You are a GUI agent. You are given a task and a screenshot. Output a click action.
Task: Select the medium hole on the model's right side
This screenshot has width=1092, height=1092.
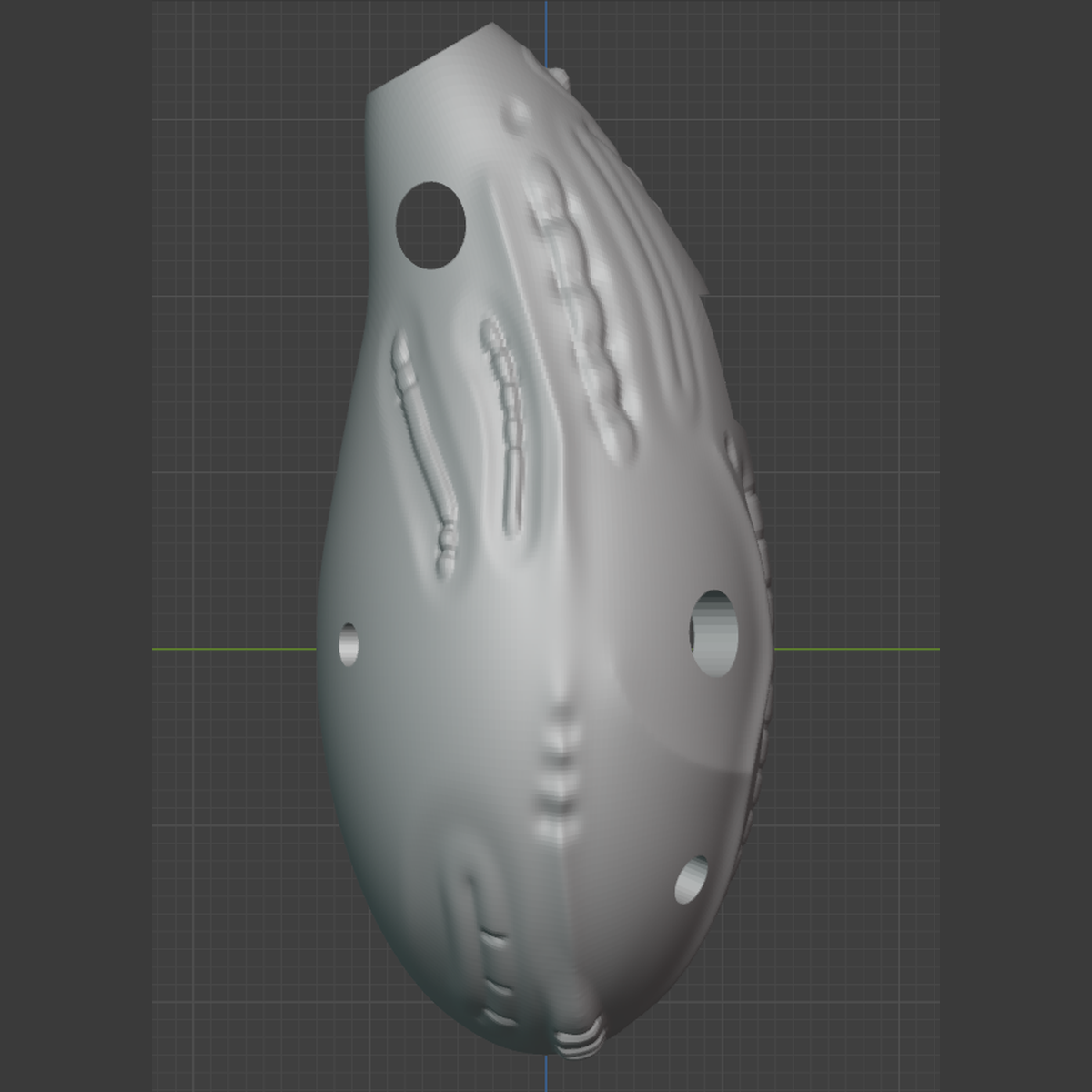tap(713, 634)
